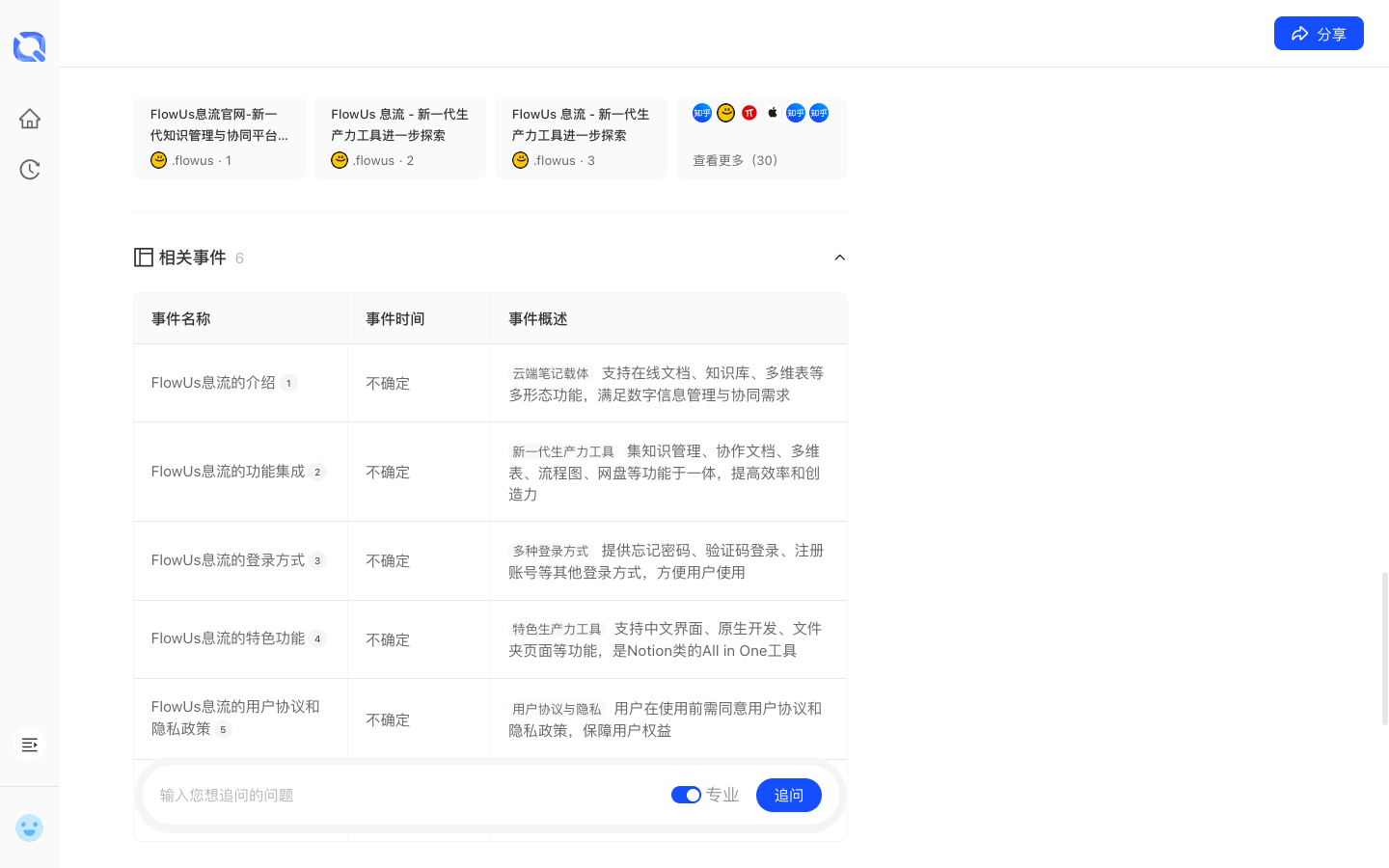Viewport: 1389px width, 868px height.
Task: Open the source card numbered flowus 3
Action: [x=581, y=139]
